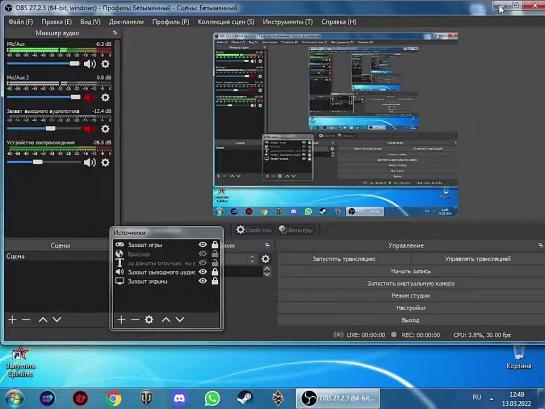The width and height of the screenshot is (545, 409).
Task: Open the Док-панели menu
Action: [126, 22]
